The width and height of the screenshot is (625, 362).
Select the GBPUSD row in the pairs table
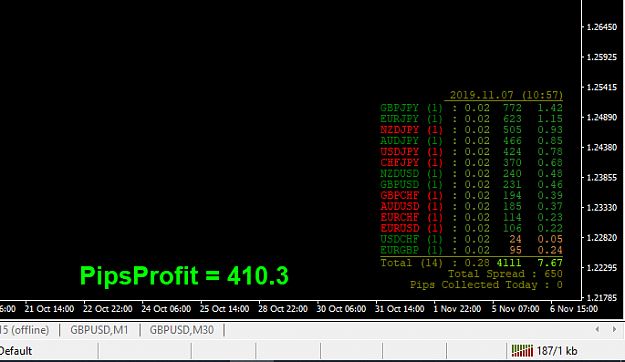tap(471, 185)
